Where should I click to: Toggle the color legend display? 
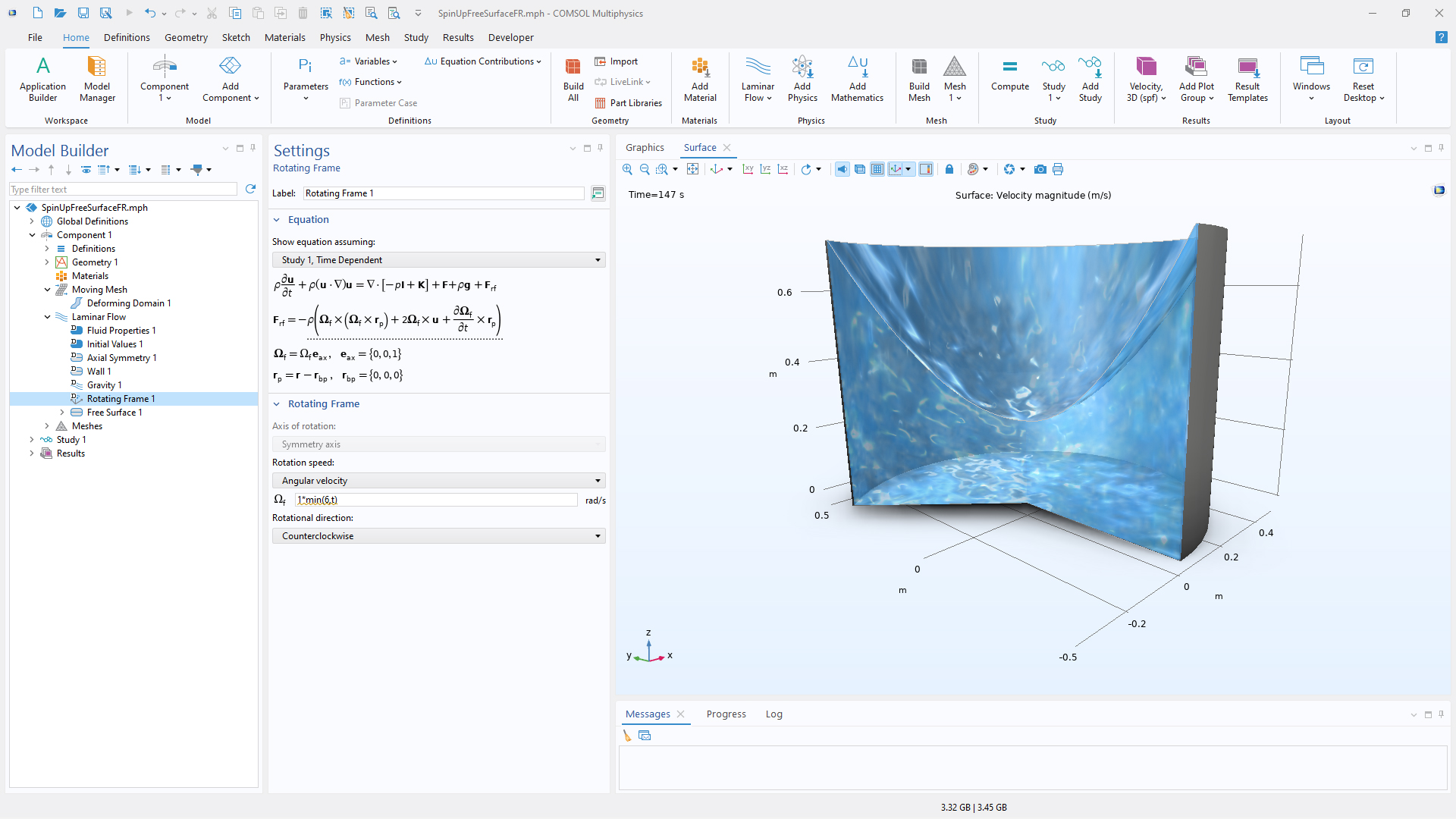[x=926, y=169]
